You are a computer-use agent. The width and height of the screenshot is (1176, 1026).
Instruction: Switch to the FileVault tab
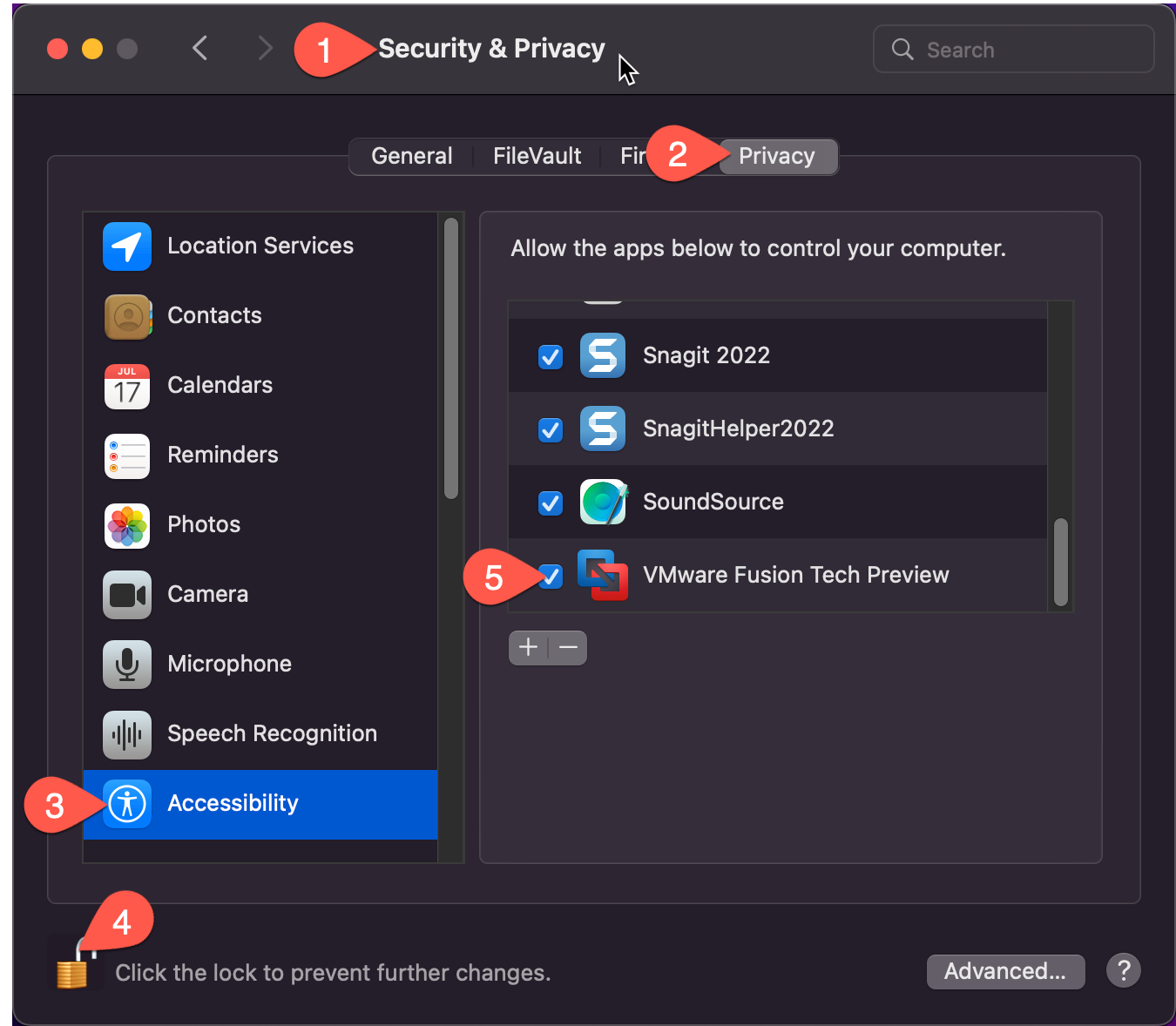tap(537, 157)
